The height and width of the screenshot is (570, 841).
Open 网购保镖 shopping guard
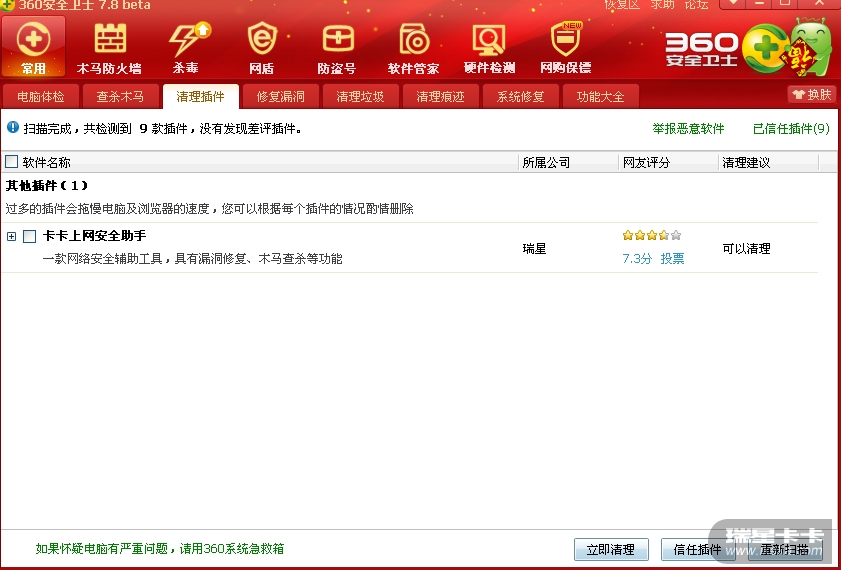[x=566, y=48]
